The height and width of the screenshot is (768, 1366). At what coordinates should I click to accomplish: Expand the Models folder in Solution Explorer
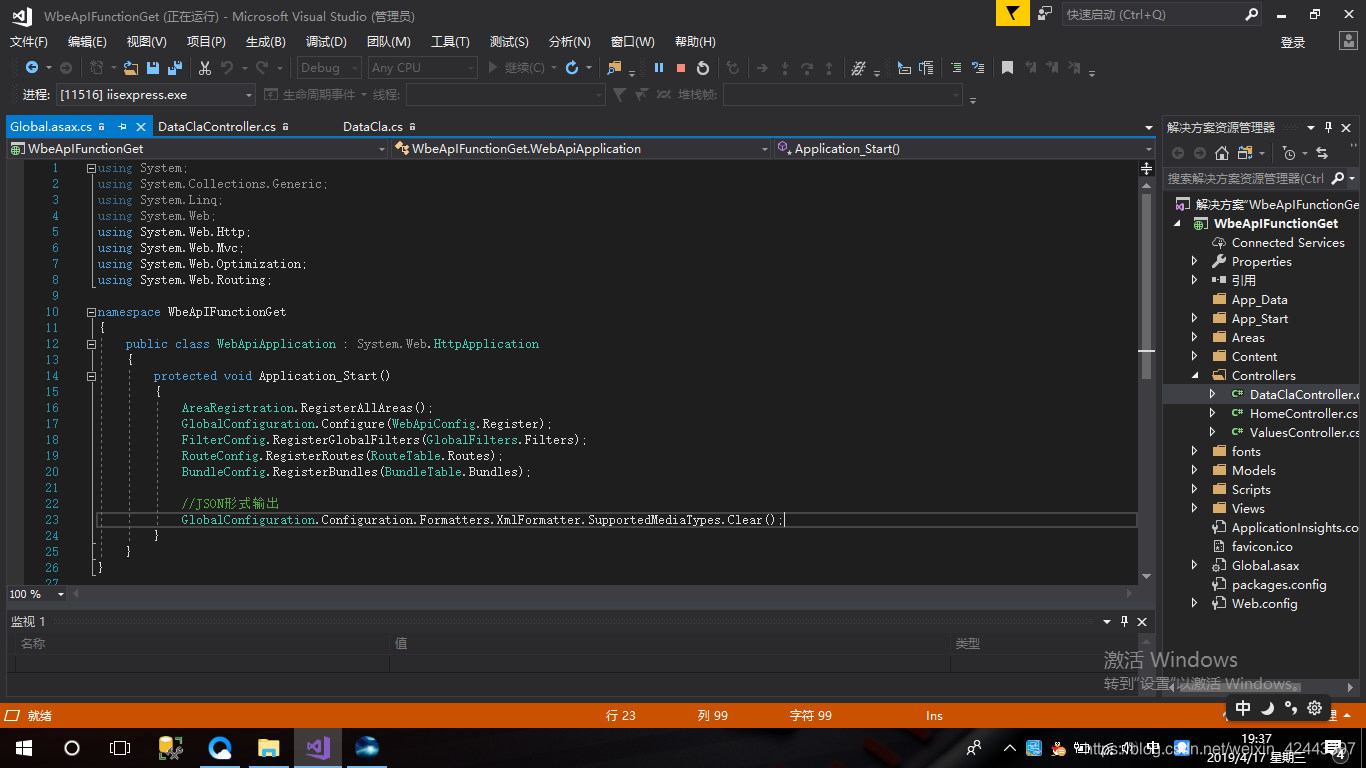[x=1194, y=471]
